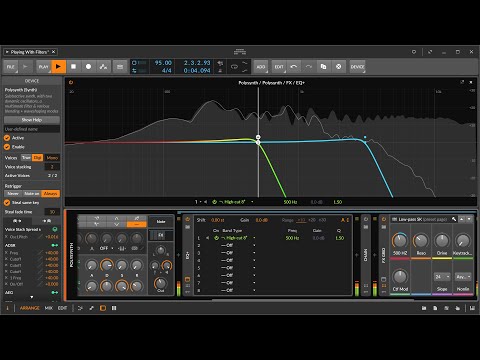Screen dimensions: 480x360
Task: Click the 4/4 time signature field
Action: click(x=167, y=71)
